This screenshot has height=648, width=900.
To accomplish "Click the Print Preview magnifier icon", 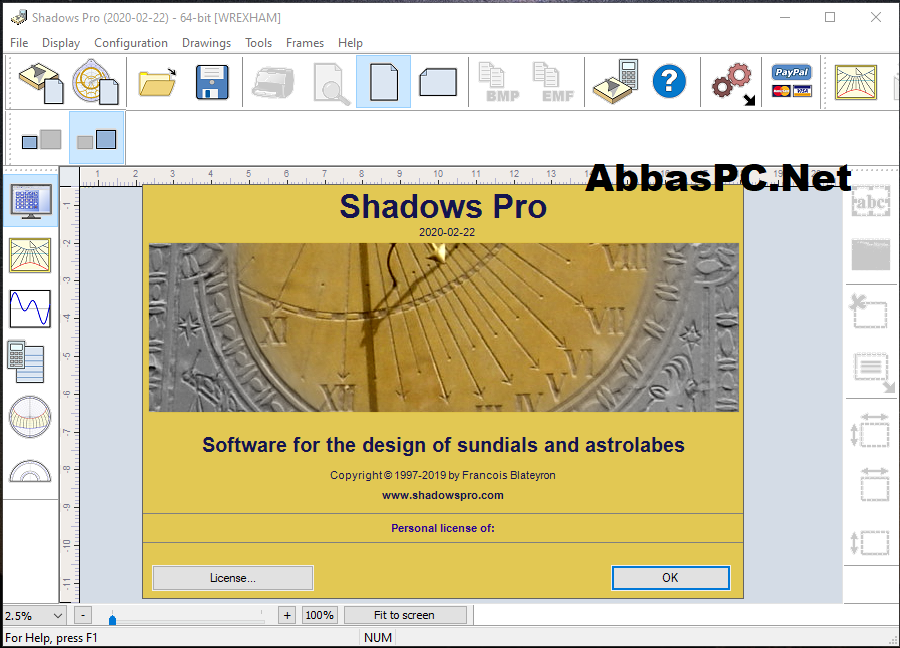I will [331, 84].
